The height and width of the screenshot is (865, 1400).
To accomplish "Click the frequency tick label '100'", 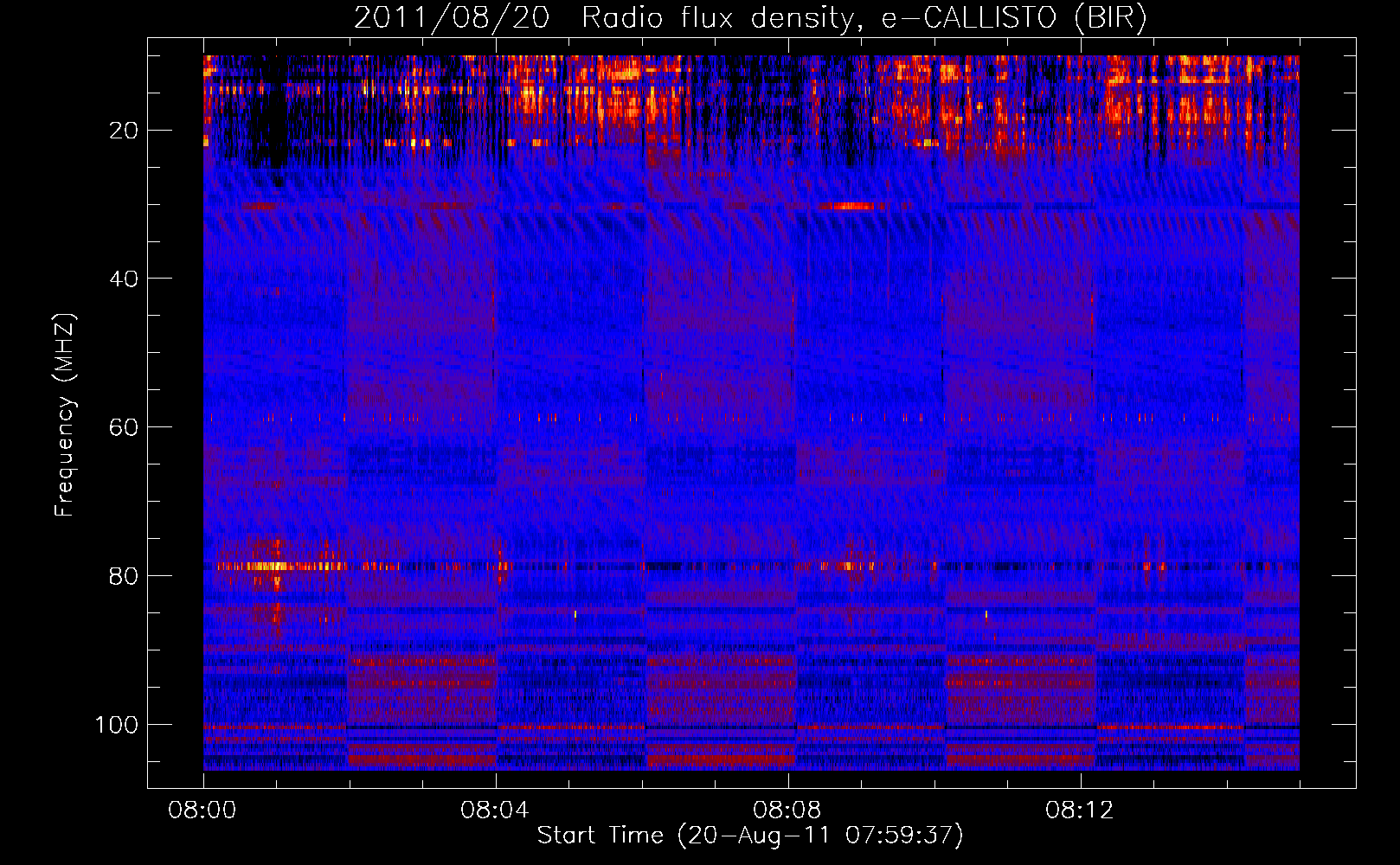I will point(117,725).
